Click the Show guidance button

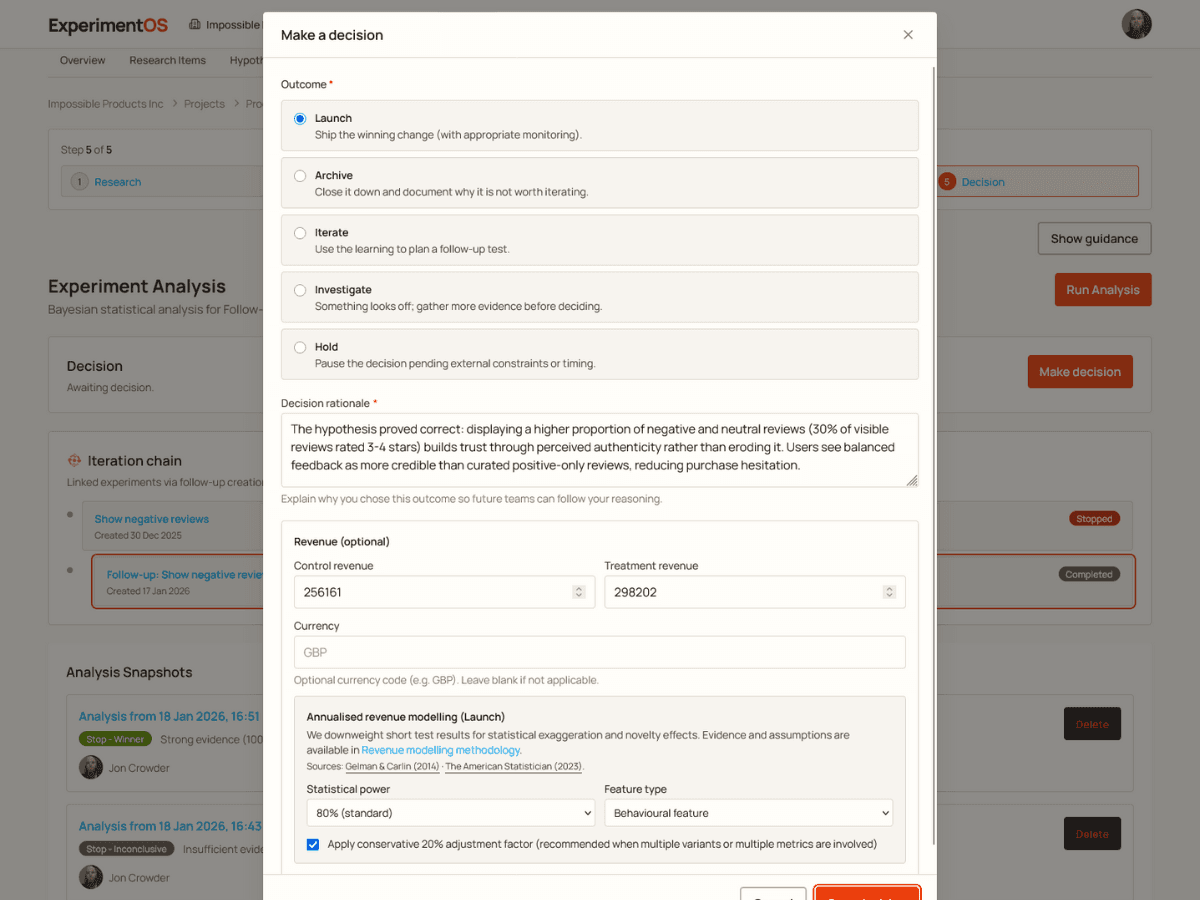point(1094,238)
